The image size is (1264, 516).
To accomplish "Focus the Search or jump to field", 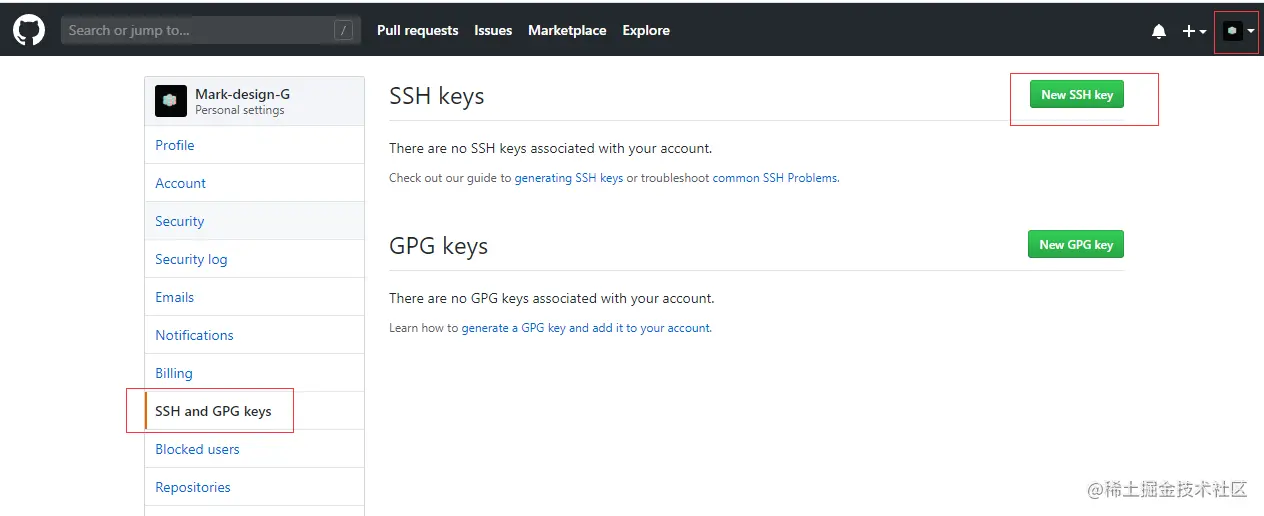I will click(x=195, y=31).
